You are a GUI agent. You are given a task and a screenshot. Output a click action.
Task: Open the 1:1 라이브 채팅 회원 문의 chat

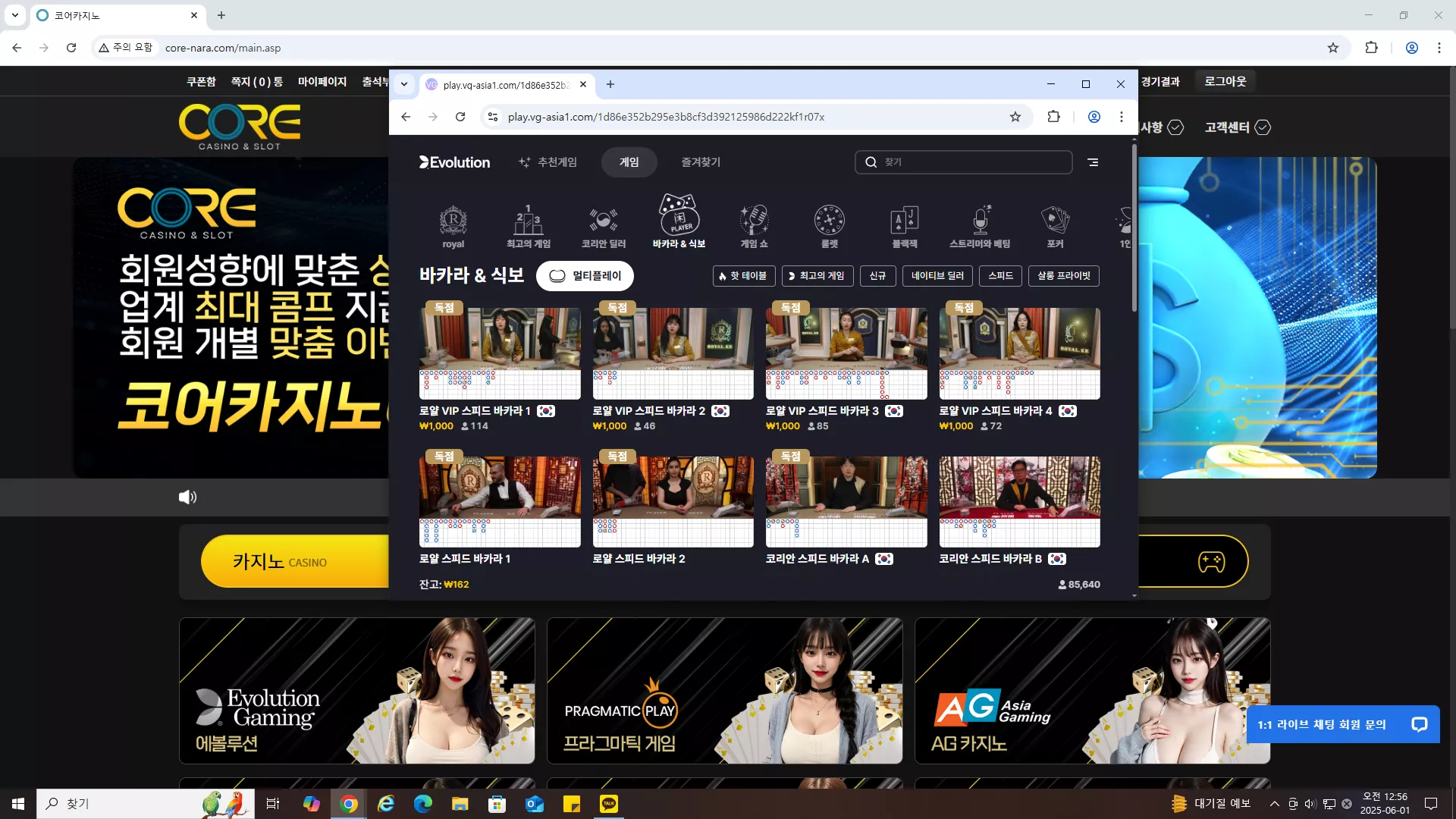pos(1343,724)
